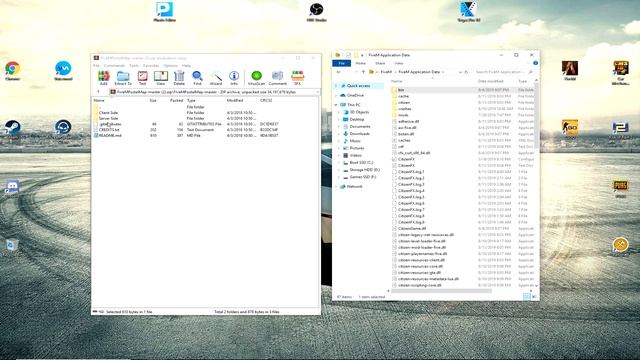Open Google Chrome desktop shortcut

coord(13,71)
